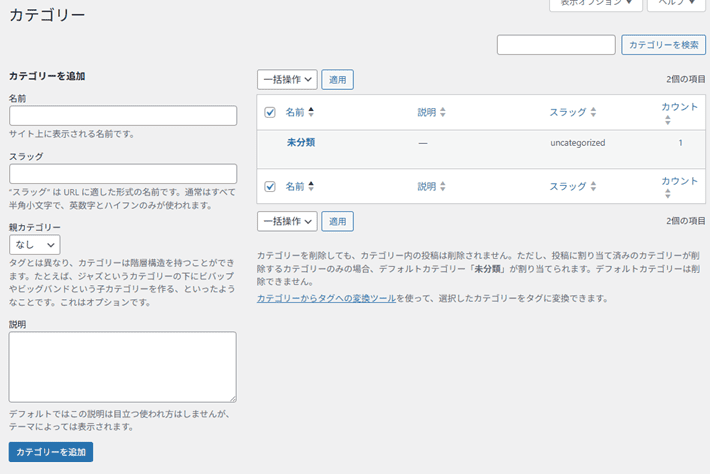Click sort arrows beside bottom 名前 footer column
The width and height of the screenshot is (710, 474).
coord(311,186)
